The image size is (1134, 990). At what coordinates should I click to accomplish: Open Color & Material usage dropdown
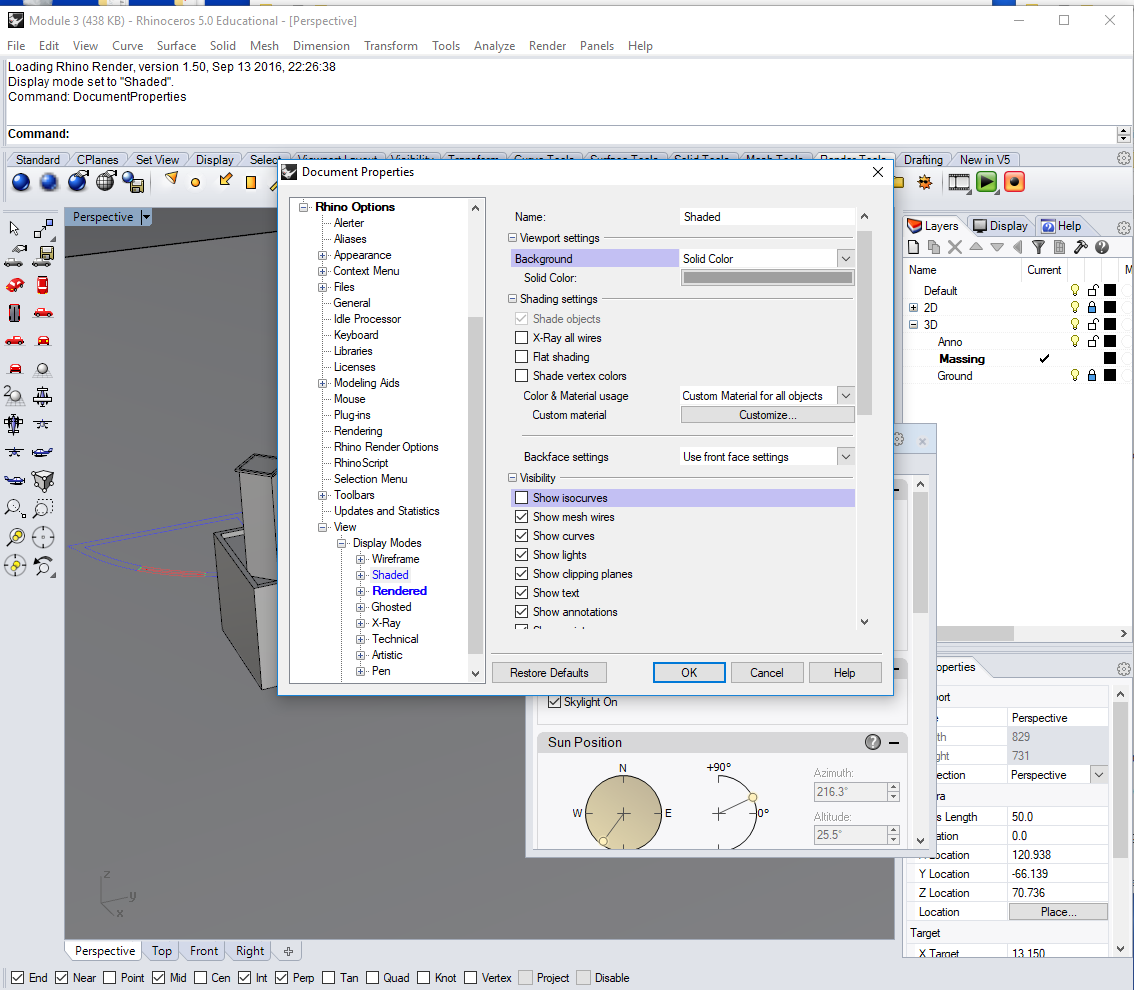click(845, 396)
